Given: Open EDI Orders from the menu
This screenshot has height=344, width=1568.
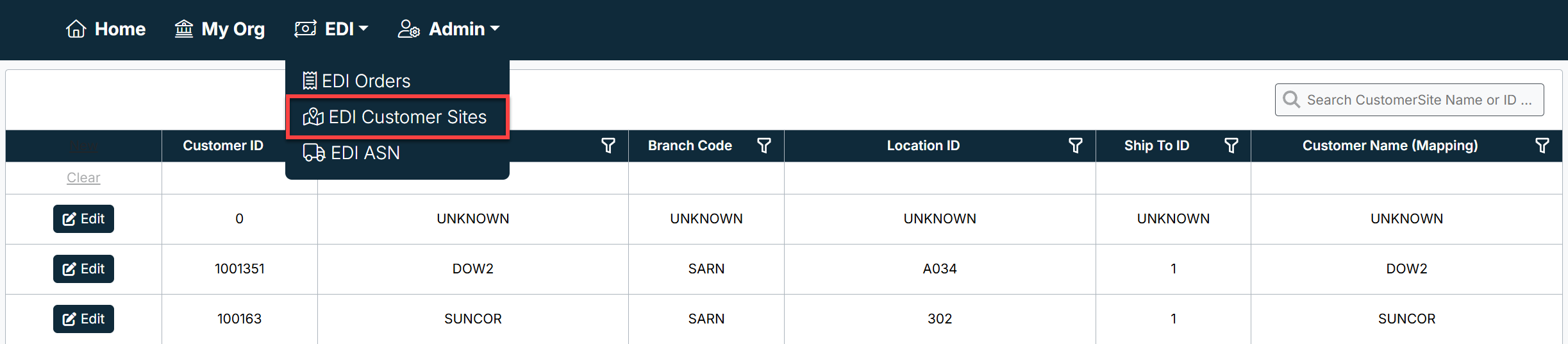Looking at the screenshot, I should pyautogui.click(x=357, y=81).
